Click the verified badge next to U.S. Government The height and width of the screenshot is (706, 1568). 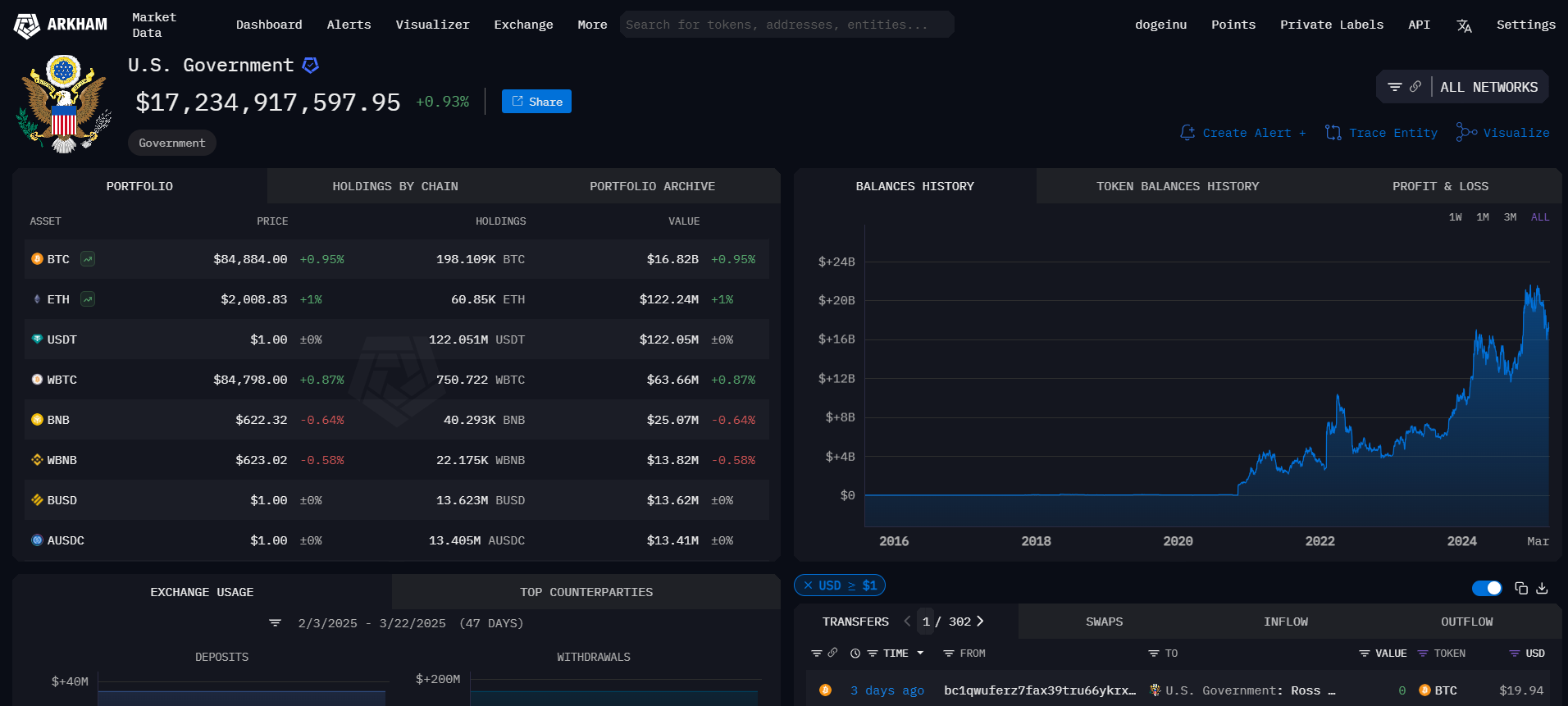pyautogui.click(x=311, y=65)
